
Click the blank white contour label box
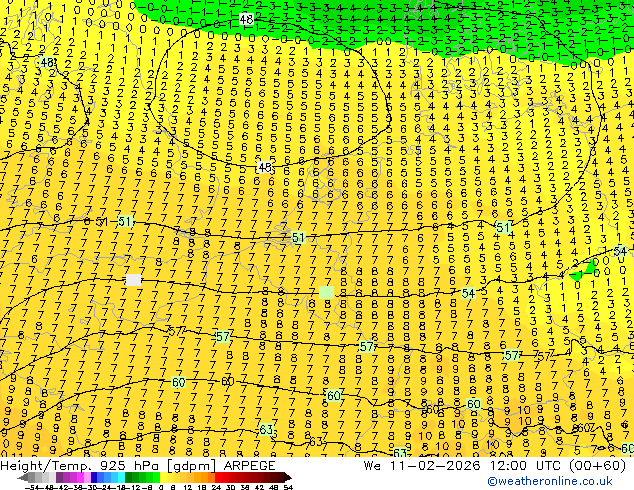pyautogui.click(x=133, y=280)
